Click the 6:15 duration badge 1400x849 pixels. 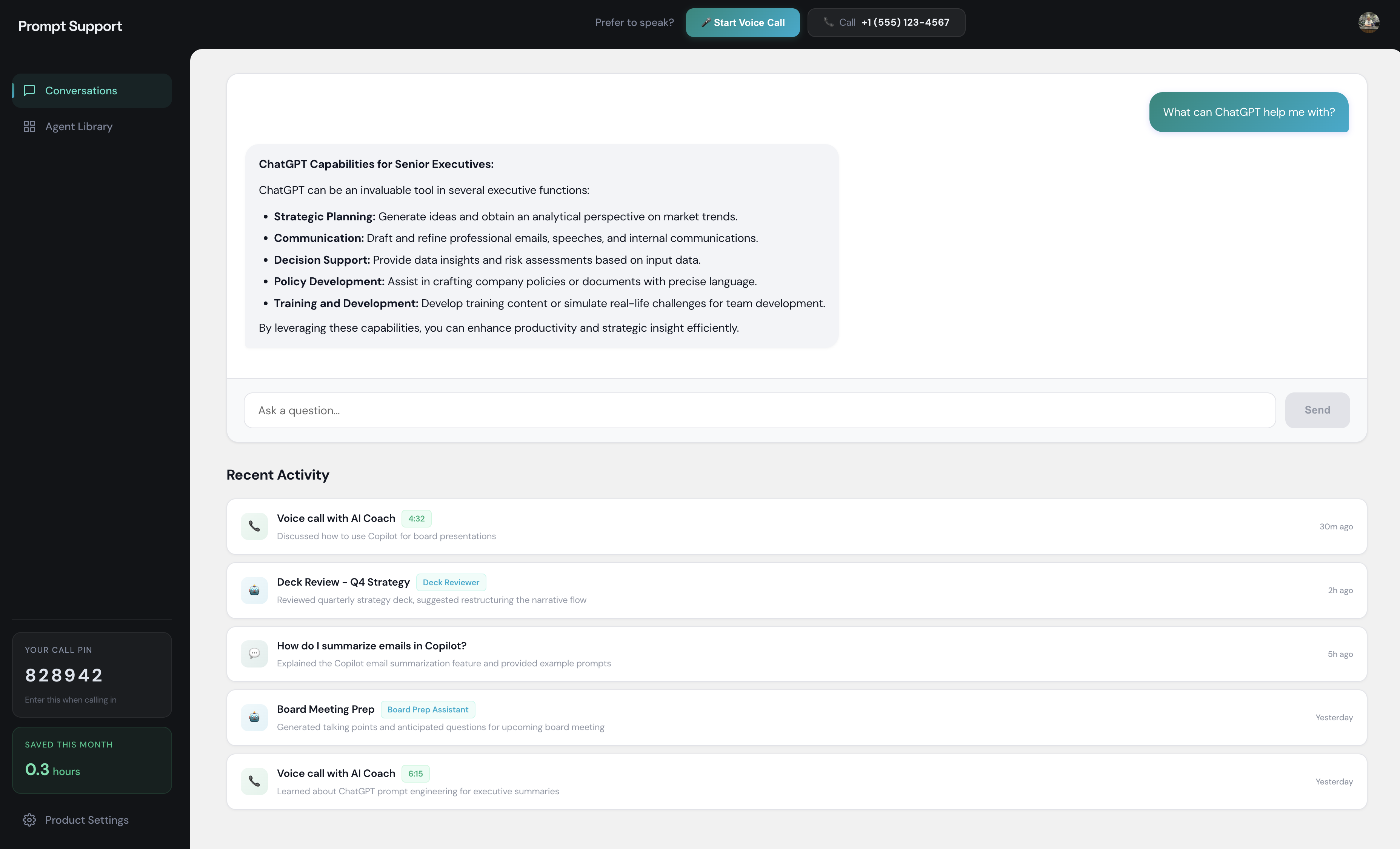tap(415, 774)
